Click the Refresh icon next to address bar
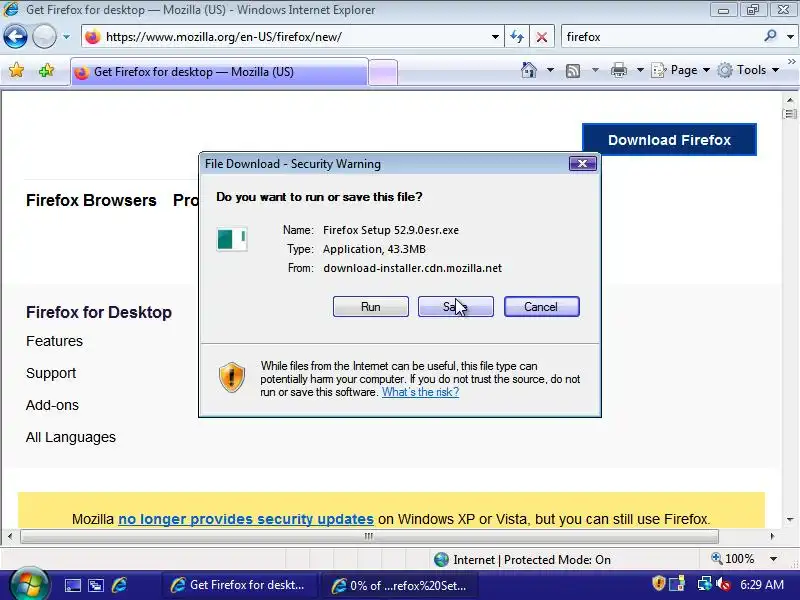 click(517, 37)
